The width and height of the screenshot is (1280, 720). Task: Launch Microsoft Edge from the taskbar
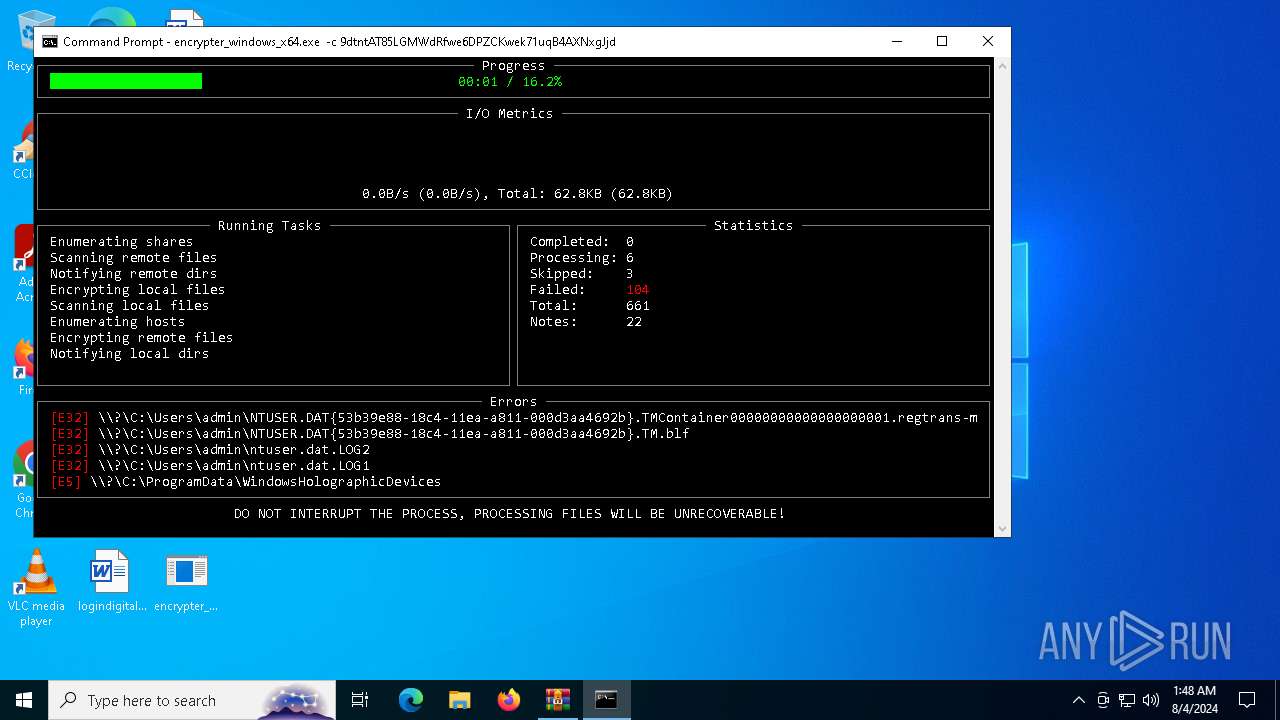coord(411,700)
